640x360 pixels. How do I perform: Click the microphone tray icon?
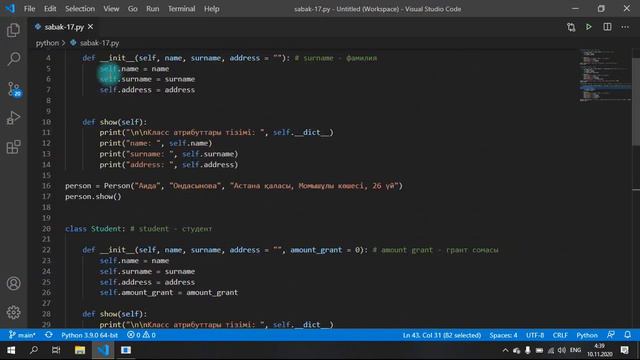pos(528,350)
